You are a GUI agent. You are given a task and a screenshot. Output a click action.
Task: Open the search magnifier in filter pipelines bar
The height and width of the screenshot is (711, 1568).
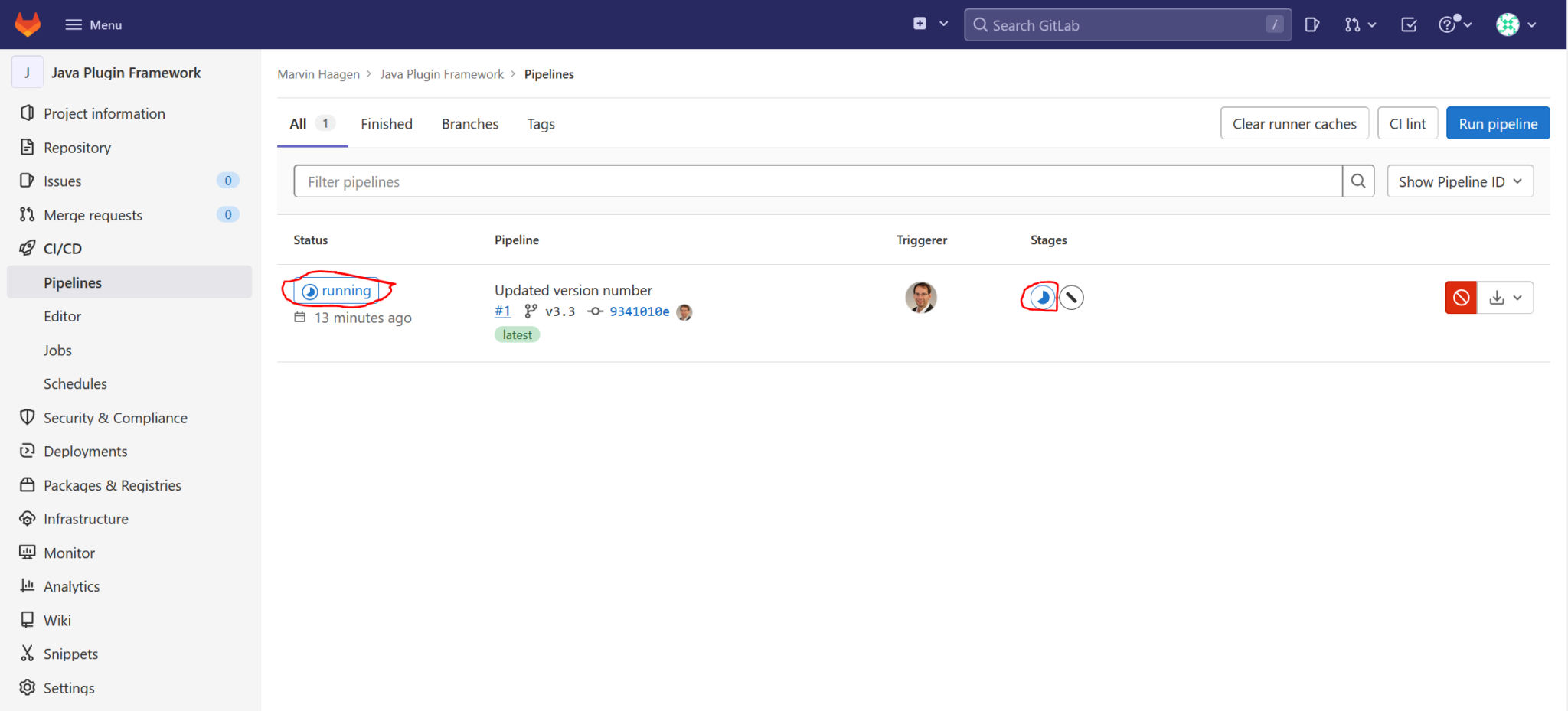point(1358,181)
